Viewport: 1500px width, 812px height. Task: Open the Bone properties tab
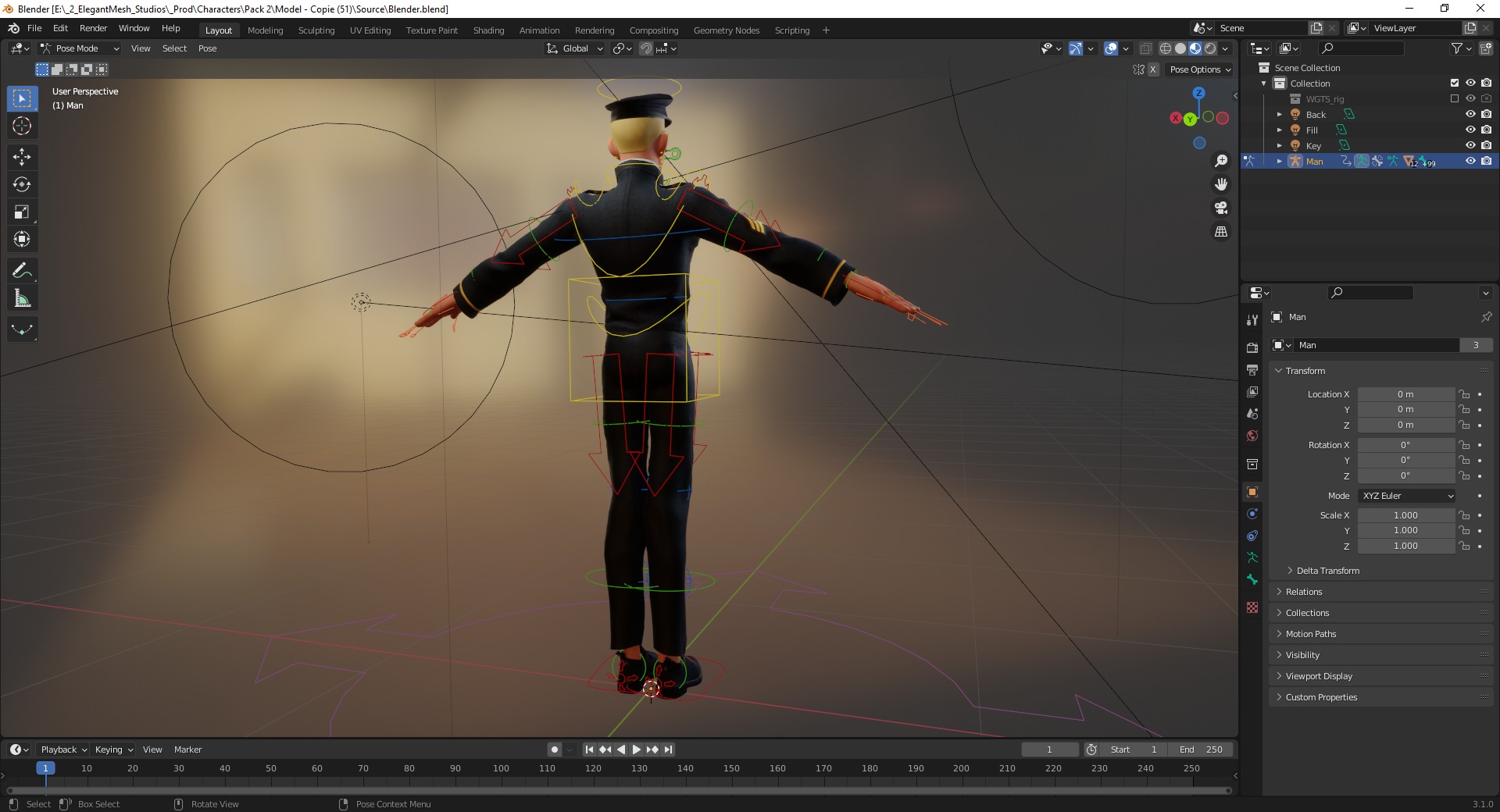coord(1252,579)
